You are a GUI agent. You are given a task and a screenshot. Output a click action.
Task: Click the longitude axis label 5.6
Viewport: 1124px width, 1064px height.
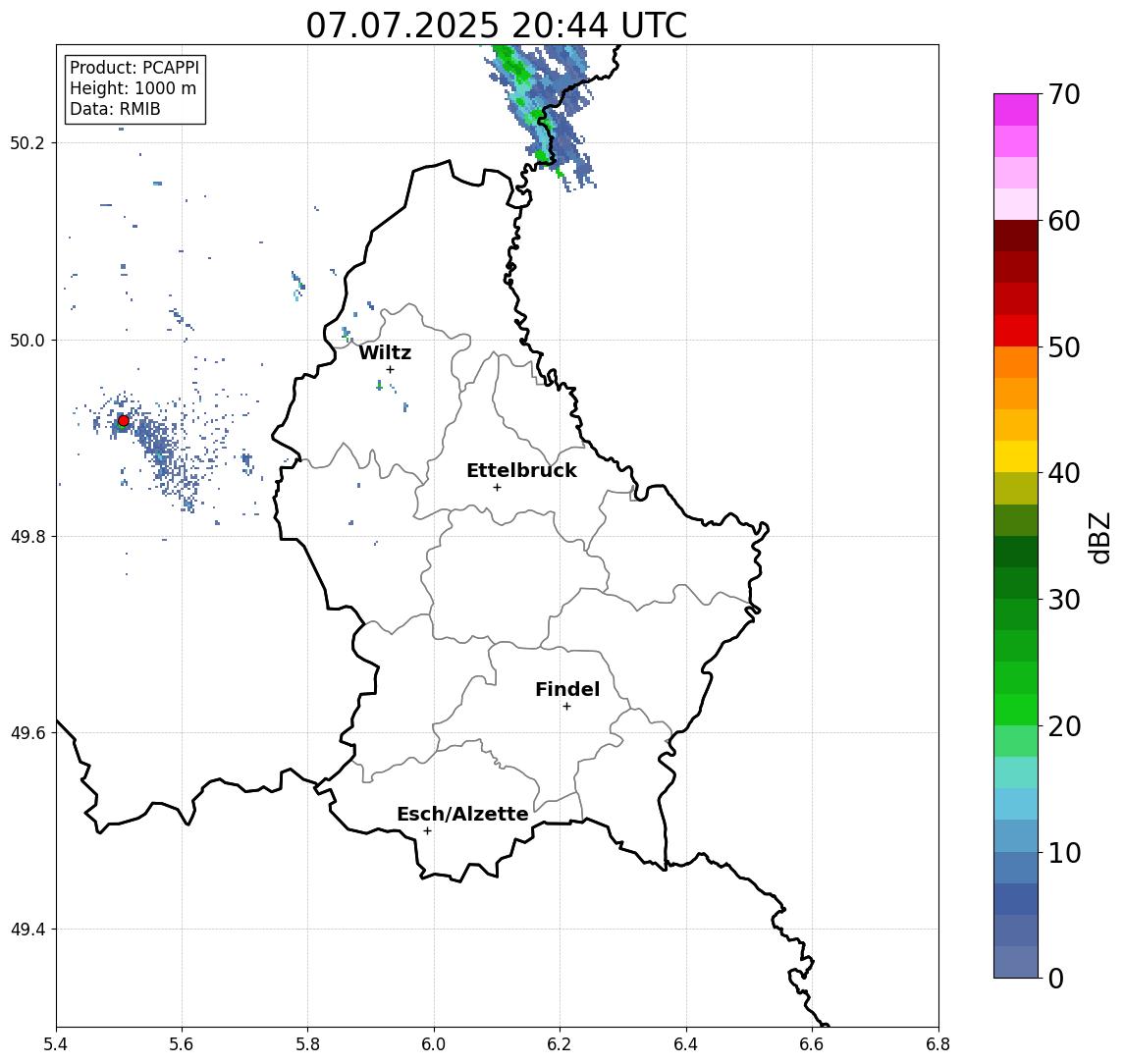(182, 1044)
